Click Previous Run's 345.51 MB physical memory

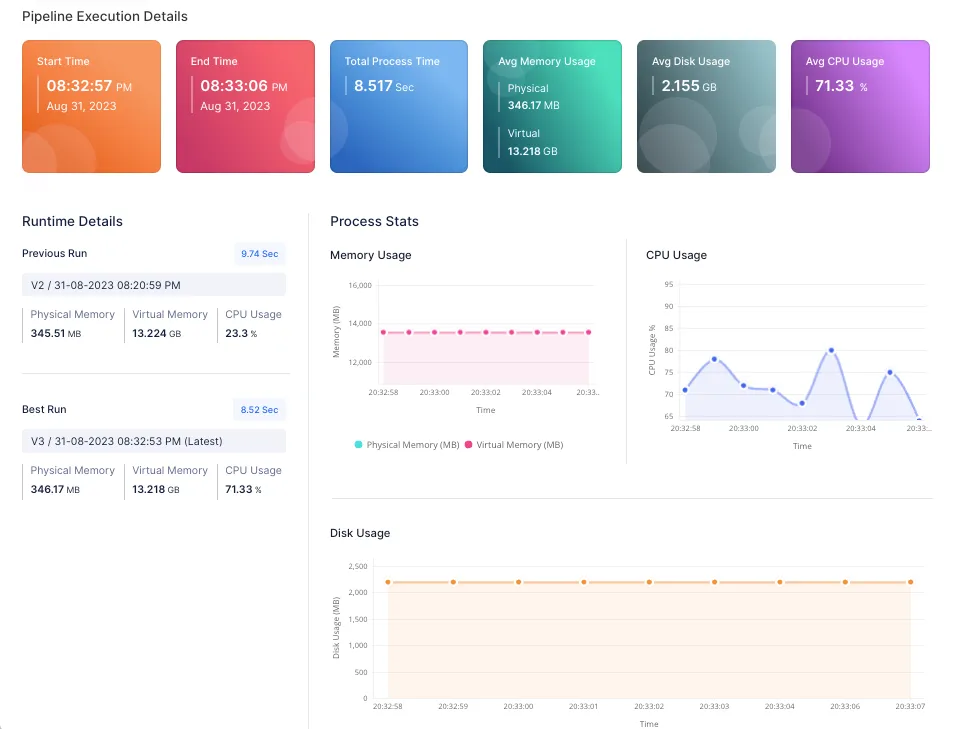coord(56,333)
